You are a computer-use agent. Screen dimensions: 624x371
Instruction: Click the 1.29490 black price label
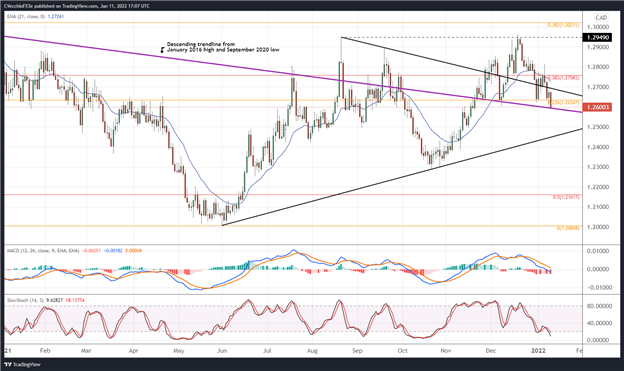[x=597, y=37]
